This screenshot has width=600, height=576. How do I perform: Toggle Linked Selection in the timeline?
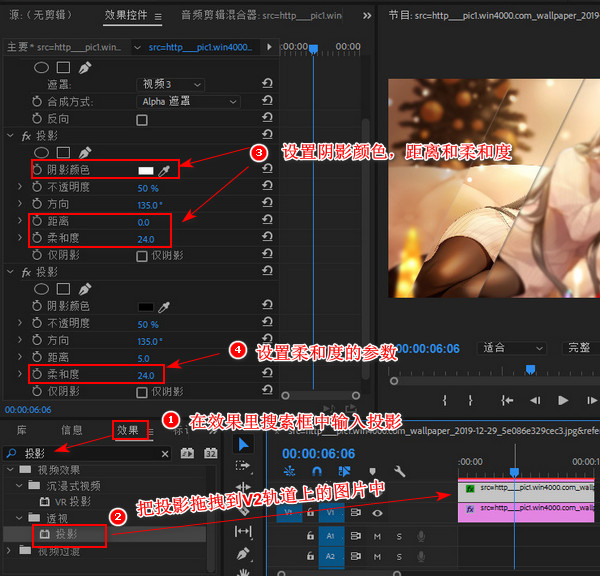tap(344, 471)
